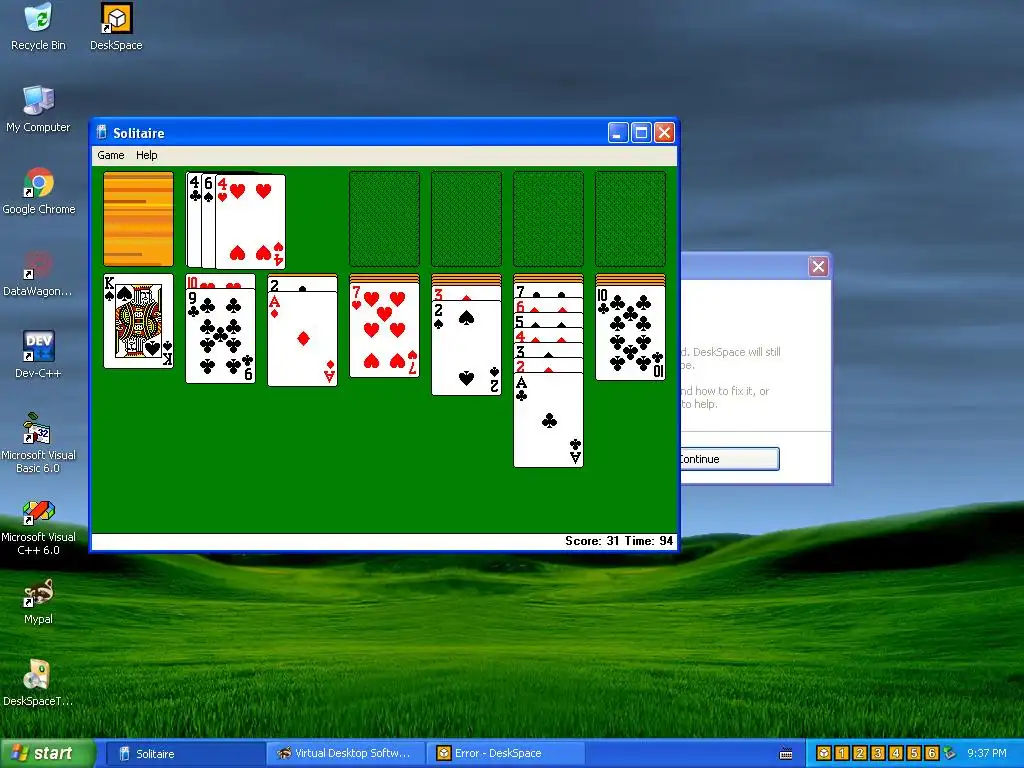Click the first empty foundation slot
This screenshot has width=1024, height=768.
(385, 219)
